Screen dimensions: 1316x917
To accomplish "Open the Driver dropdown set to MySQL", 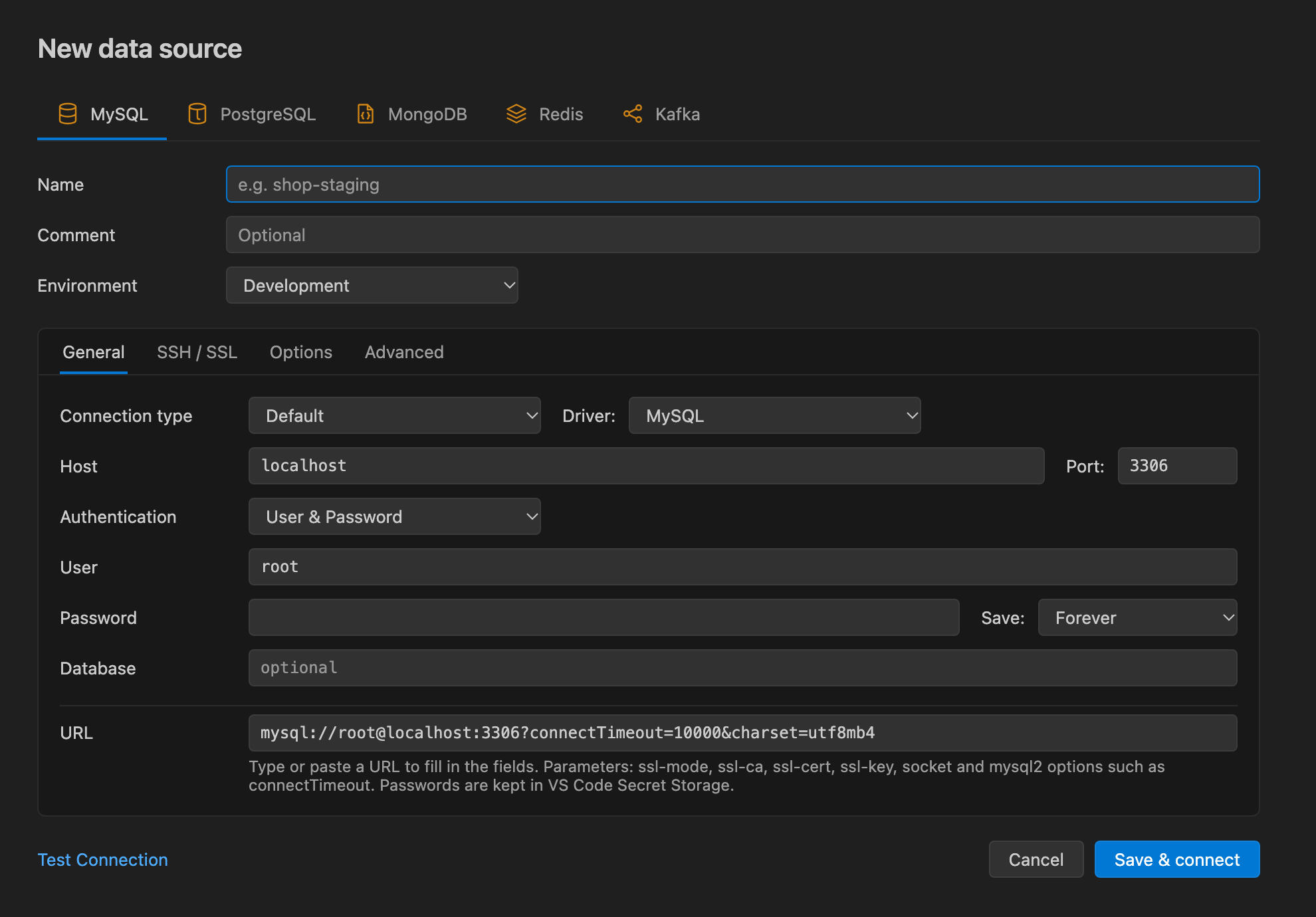I will pyautogui.click(x=775, y=416).
